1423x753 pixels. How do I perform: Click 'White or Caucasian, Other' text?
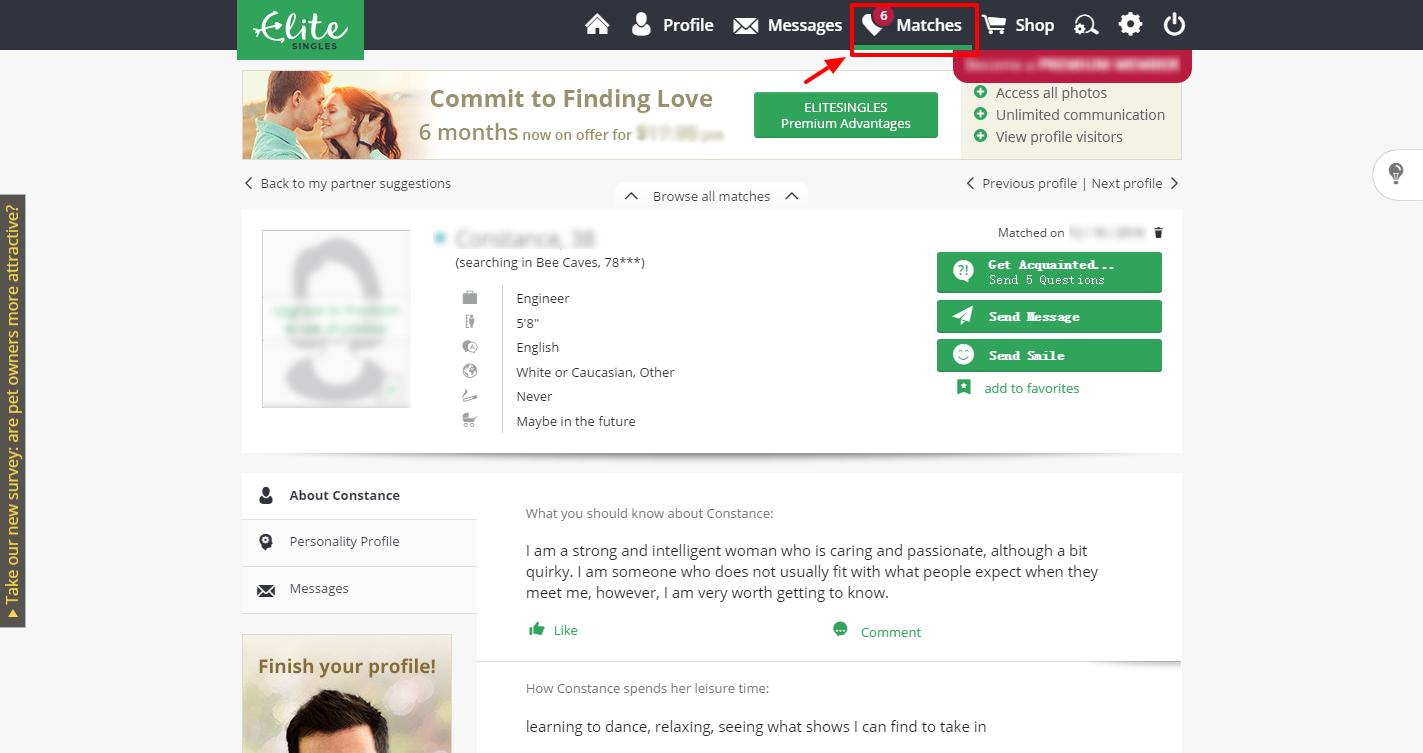point(595,372)
